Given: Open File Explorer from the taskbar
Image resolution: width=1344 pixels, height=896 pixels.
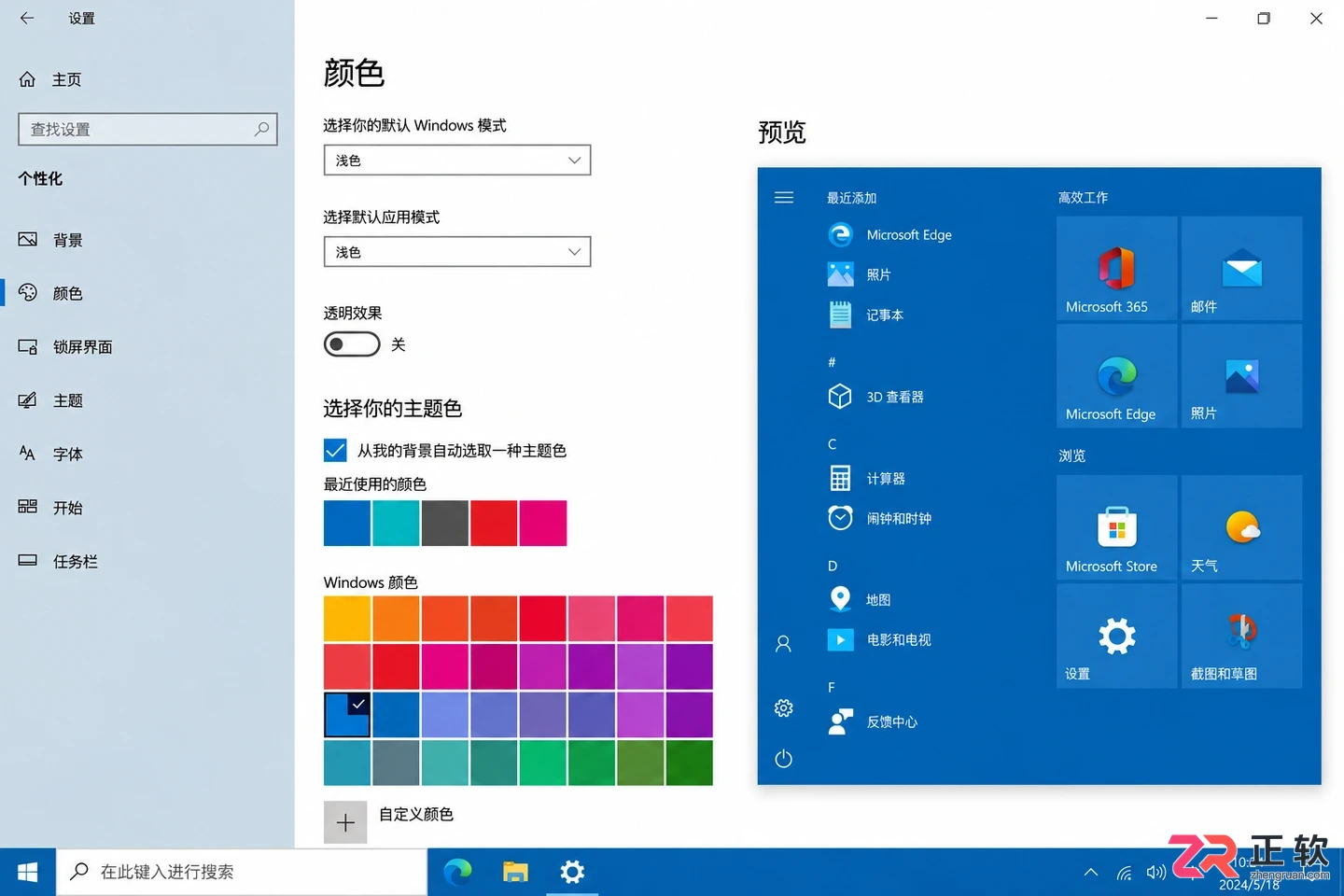Looking at the screenshot, I should (515, 872).
